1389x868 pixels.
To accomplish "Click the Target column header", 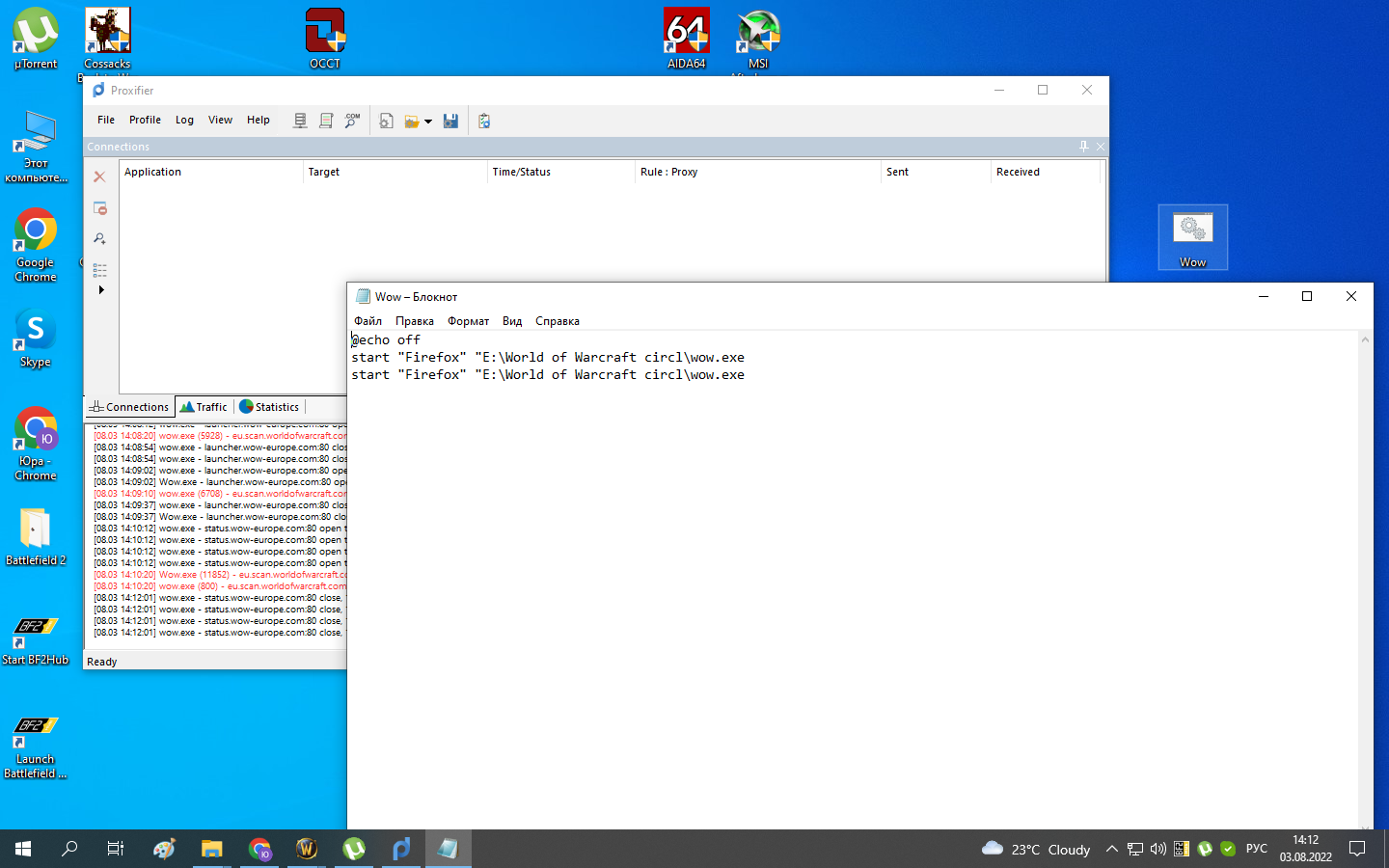I will (x=324, y=172).
